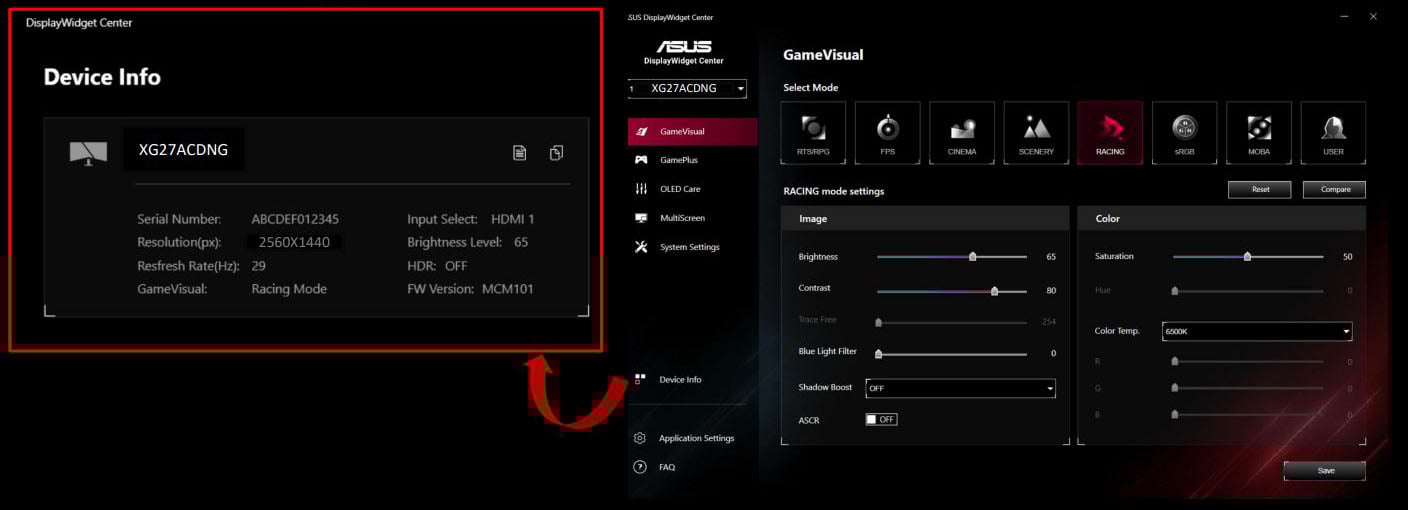Click the Input Select HDMI 1 value

513,219
